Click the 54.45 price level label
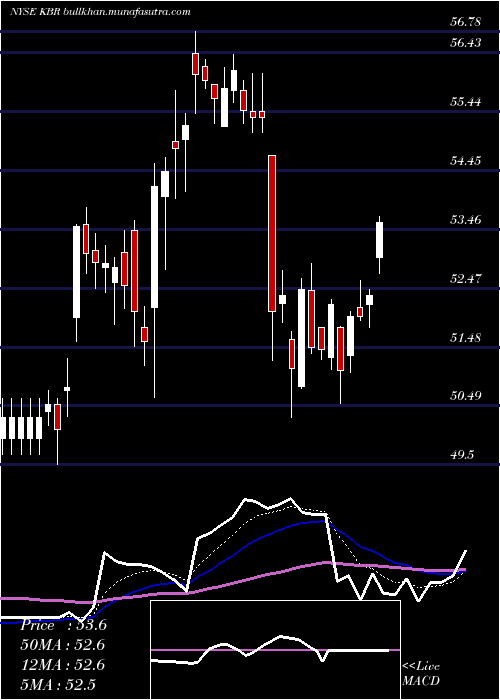 click(465, 161)
